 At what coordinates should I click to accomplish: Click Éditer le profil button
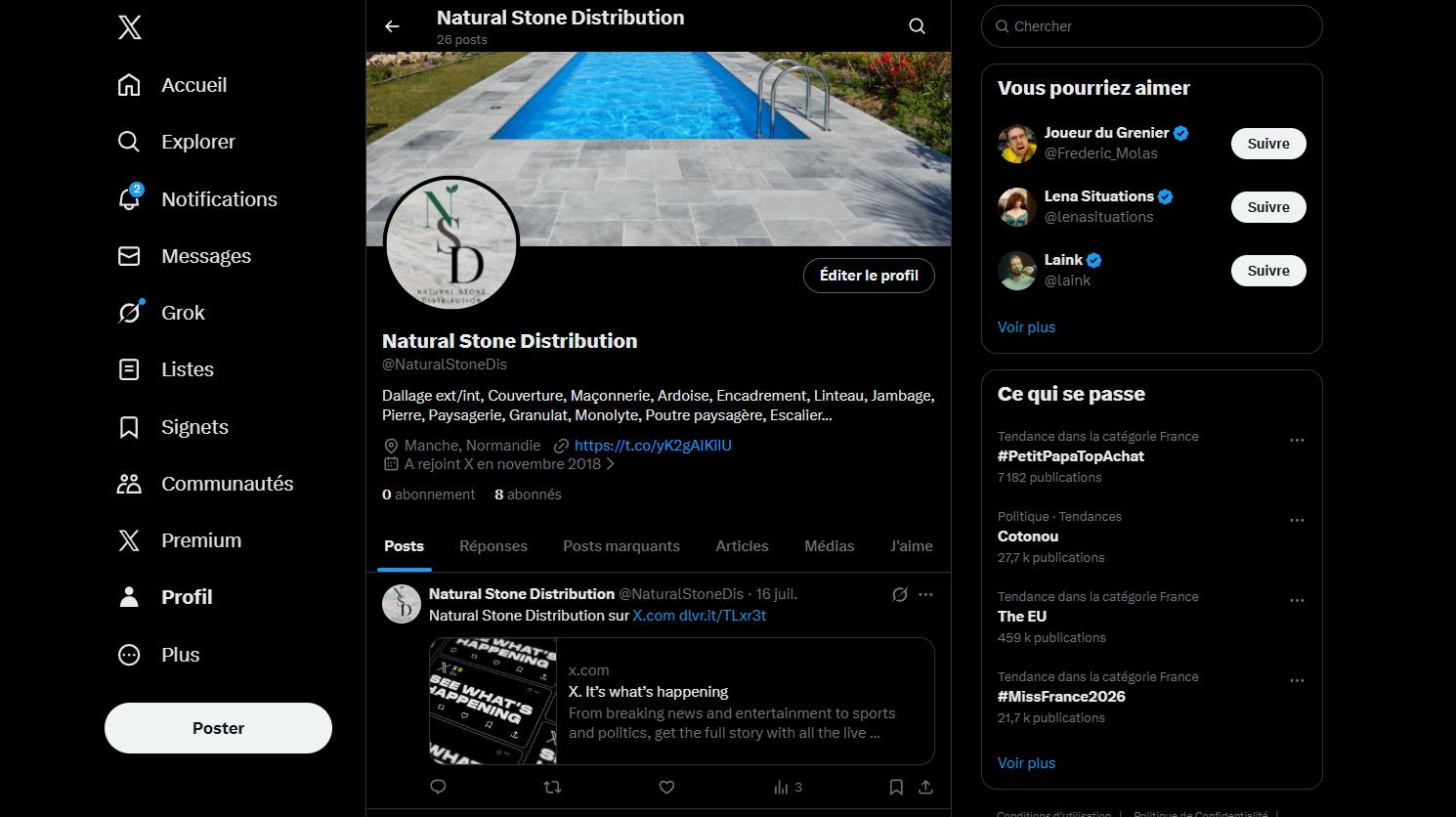tap(868, 276)
